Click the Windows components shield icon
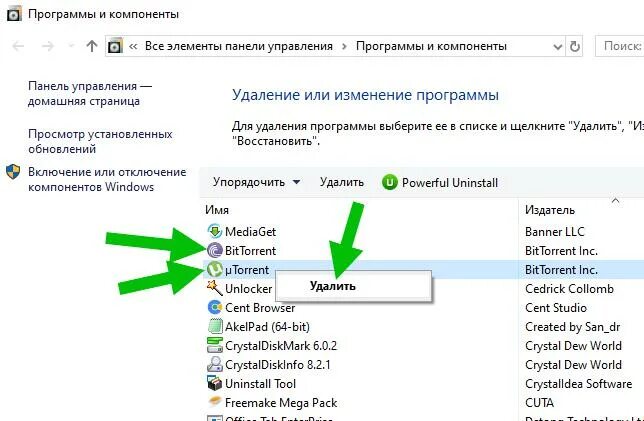Viewport: 644px width, 421px height. 13,172
